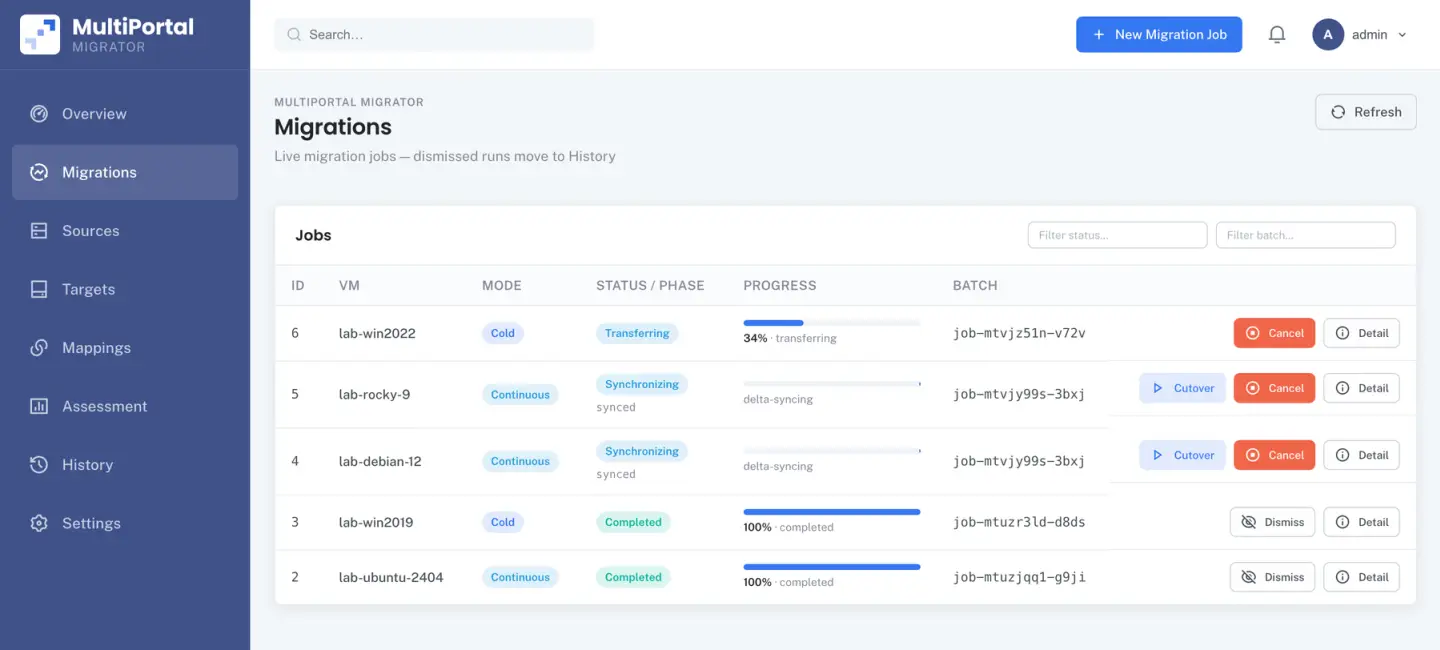This screenshot has height=650, width=1440.
Task: Go to Settings in the sidebar
Action: click(x=125, y=523)
